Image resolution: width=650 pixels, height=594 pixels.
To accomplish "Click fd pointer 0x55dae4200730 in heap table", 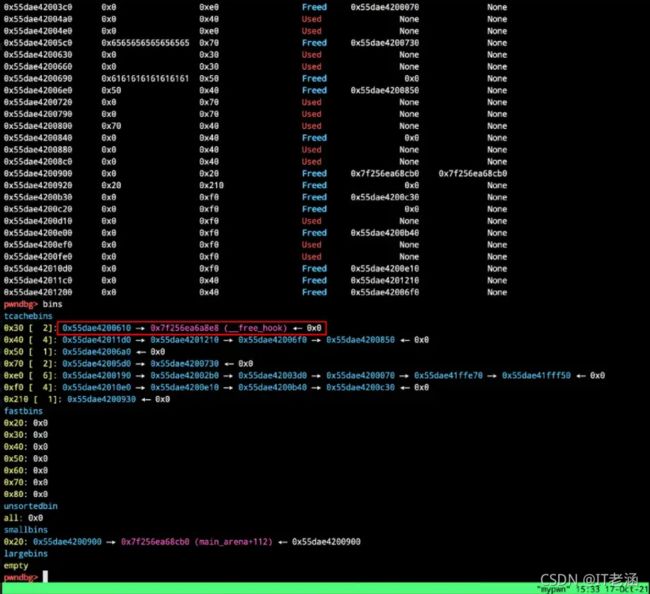I will coord(385,43).
